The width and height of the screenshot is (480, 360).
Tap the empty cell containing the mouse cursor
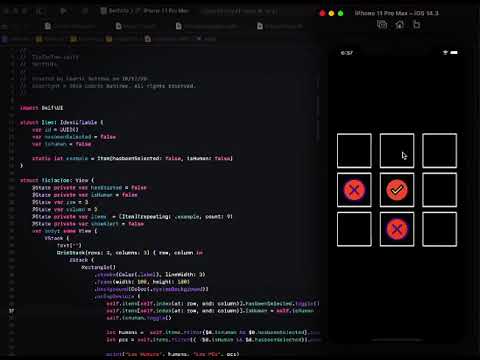coord(397,151)
